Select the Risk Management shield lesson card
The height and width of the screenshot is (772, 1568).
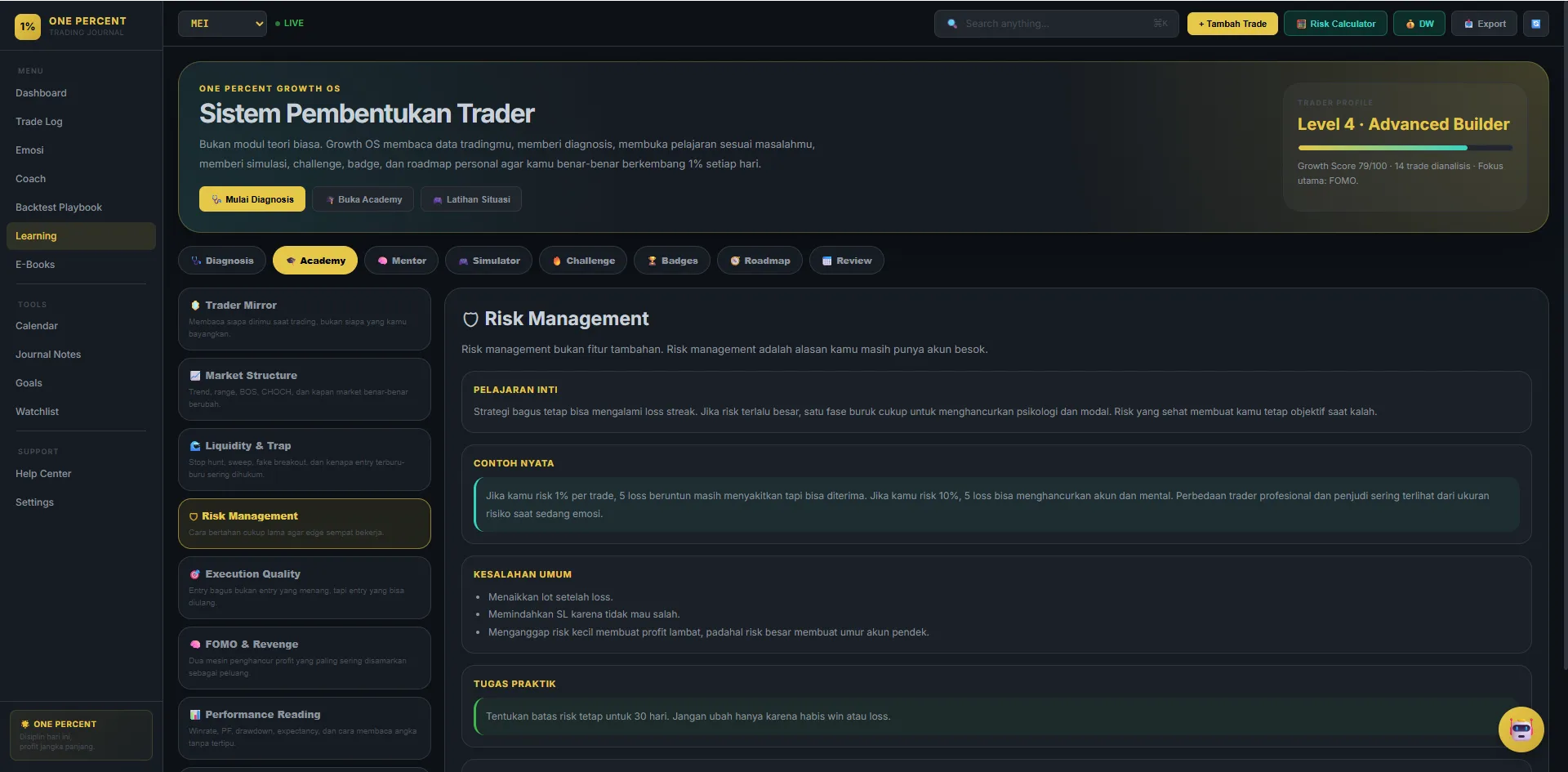coord(304,523)
